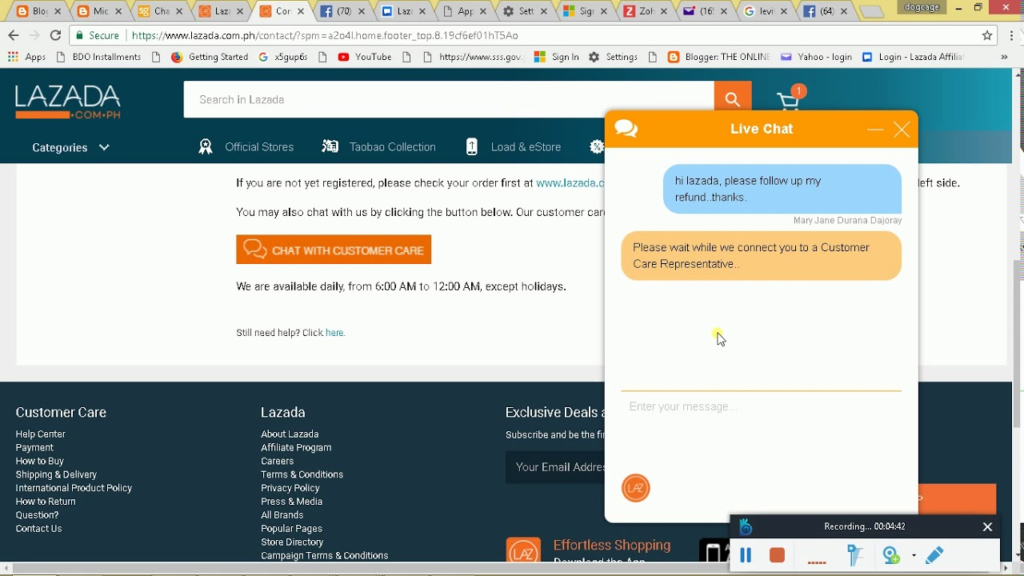Open the YouTube bookmark

[365, 57]
